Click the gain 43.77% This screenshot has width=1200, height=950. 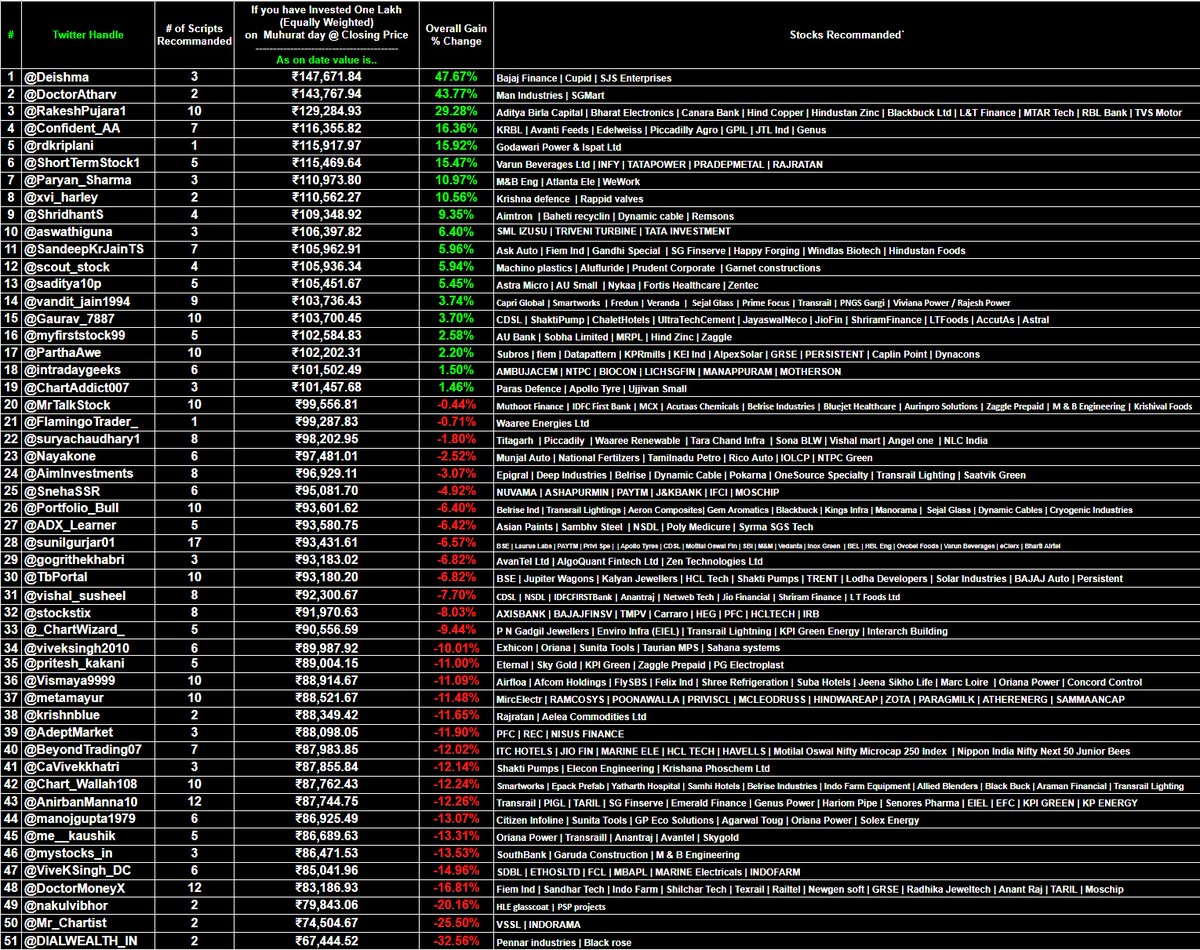tap(456, 94)
